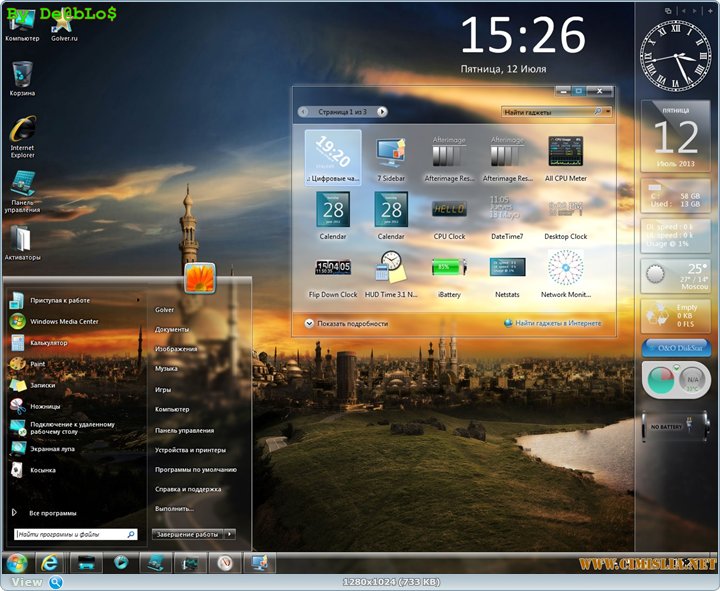The image size is (720, 591).
Task: Open 'Документы' from the Start menu
Action: tap(172, 329)
